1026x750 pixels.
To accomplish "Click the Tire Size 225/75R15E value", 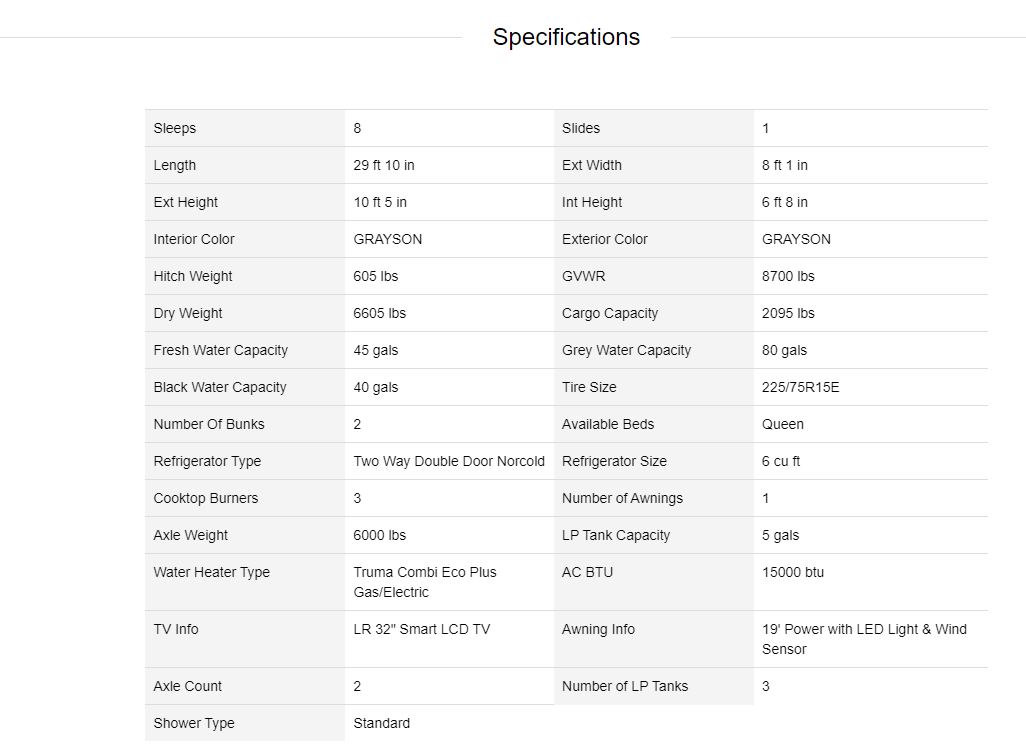I will click(800, 387).
